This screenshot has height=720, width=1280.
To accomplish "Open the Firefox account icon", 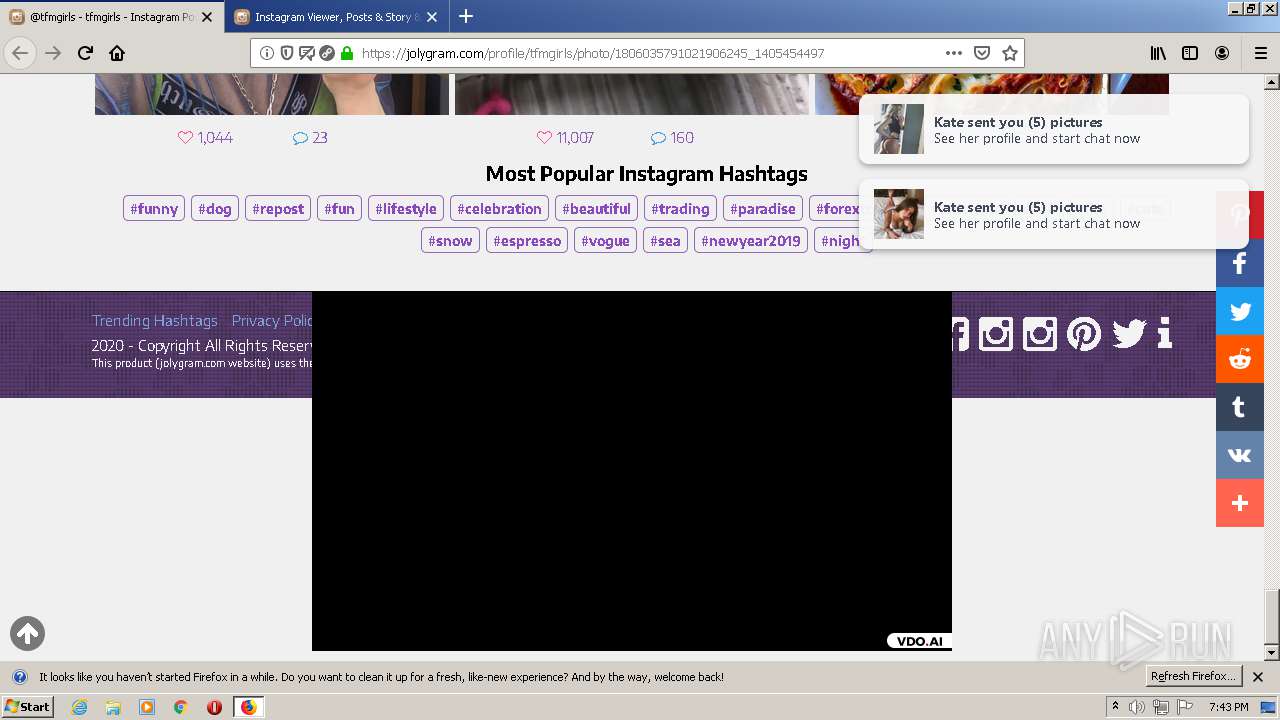I will 1222,53.
